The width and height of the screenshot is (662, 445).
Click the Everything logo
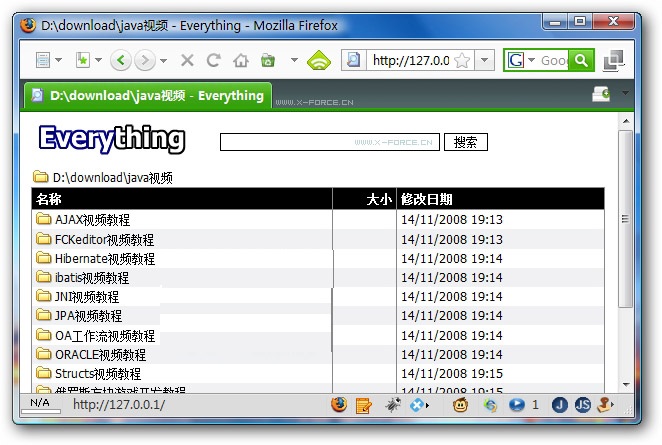(x=112, y=139)
